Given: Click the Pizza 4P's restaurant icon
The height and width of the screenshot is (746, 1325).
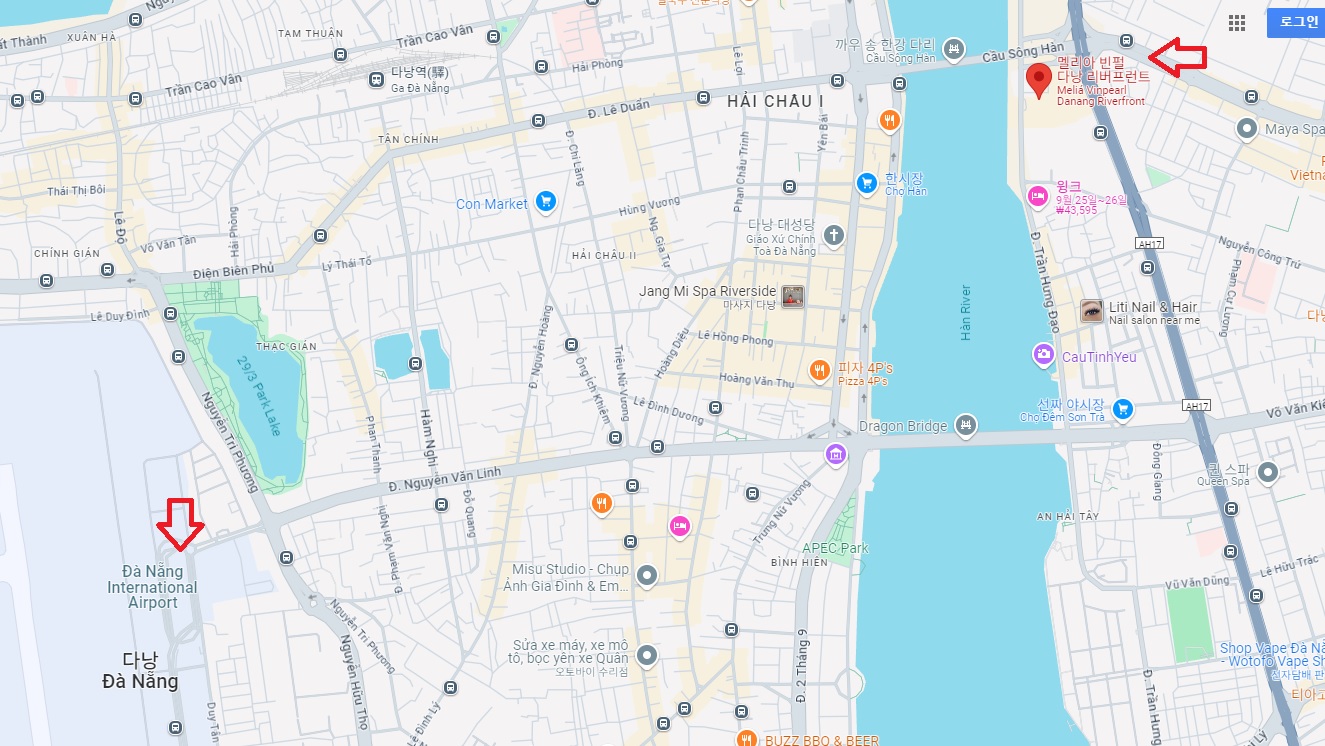Looking at the screenshot, I should [820, 372].
